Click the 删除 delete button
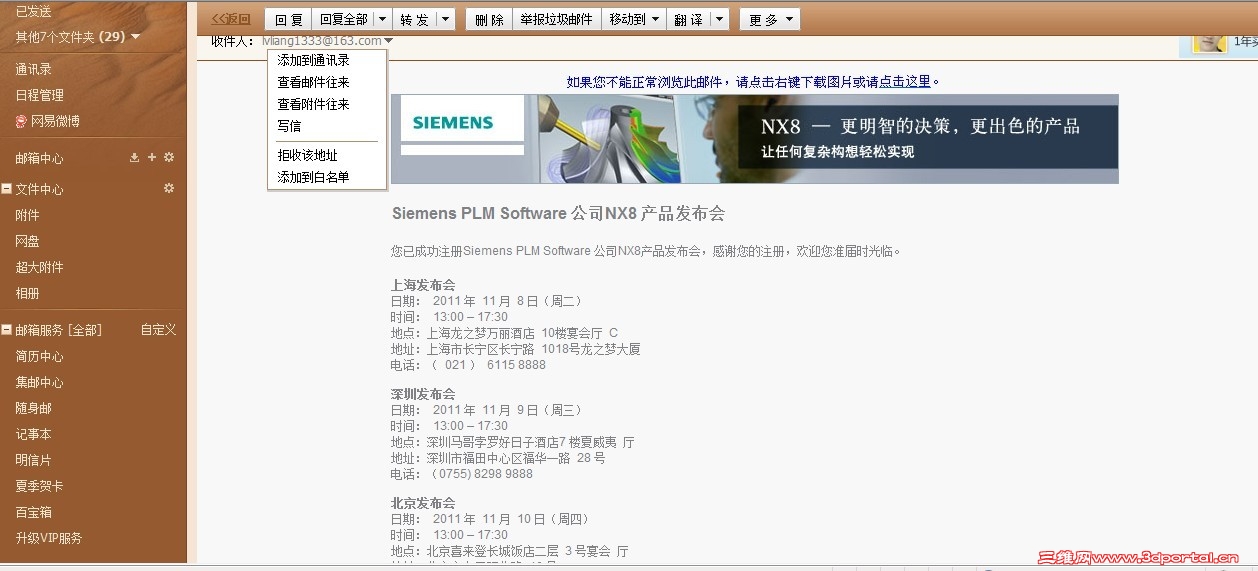The image size is (1258, 571). pyautogui.click(x=489, y=19)
